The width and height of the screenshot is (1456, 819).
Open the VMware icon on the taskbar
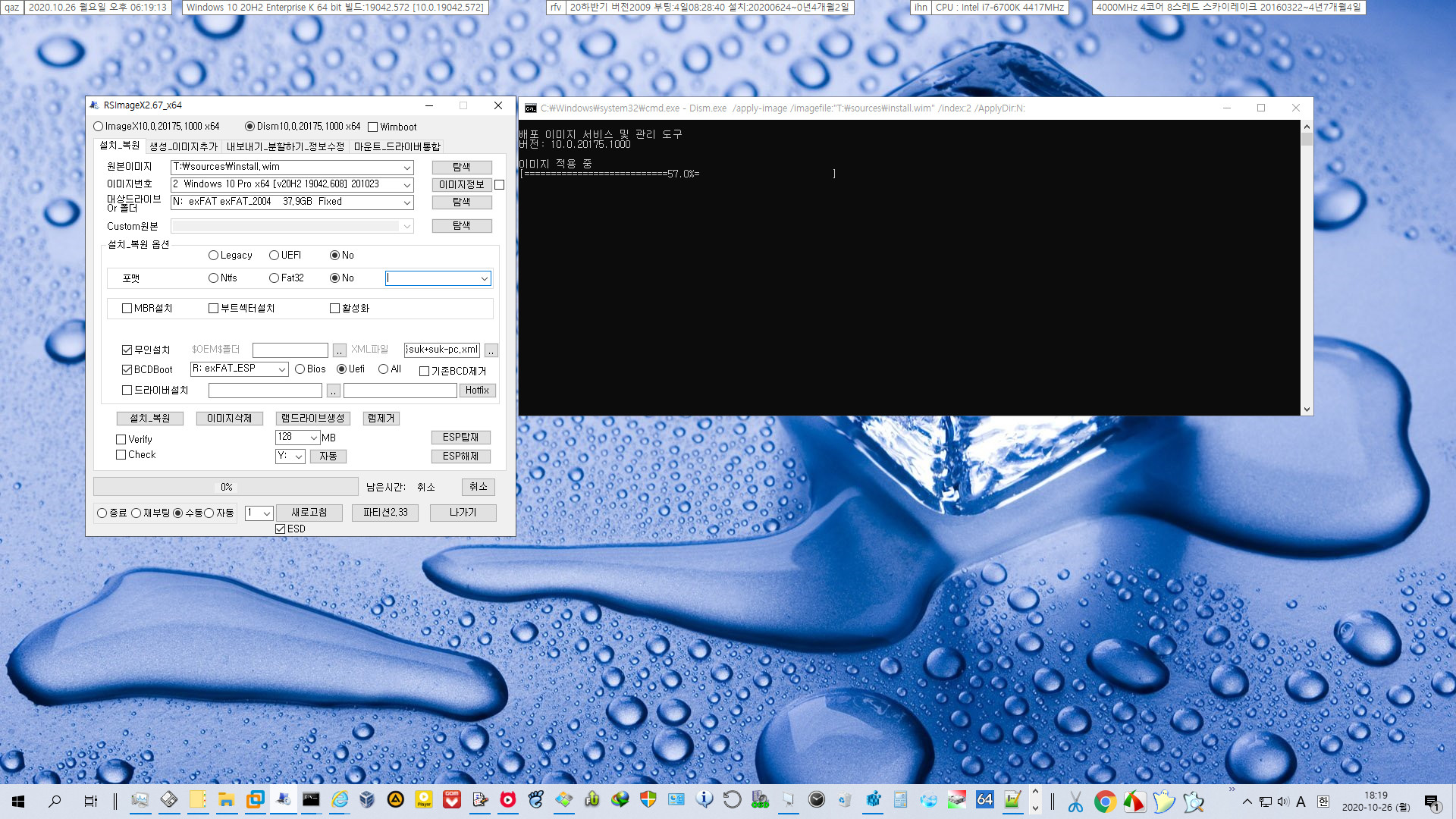255,800
